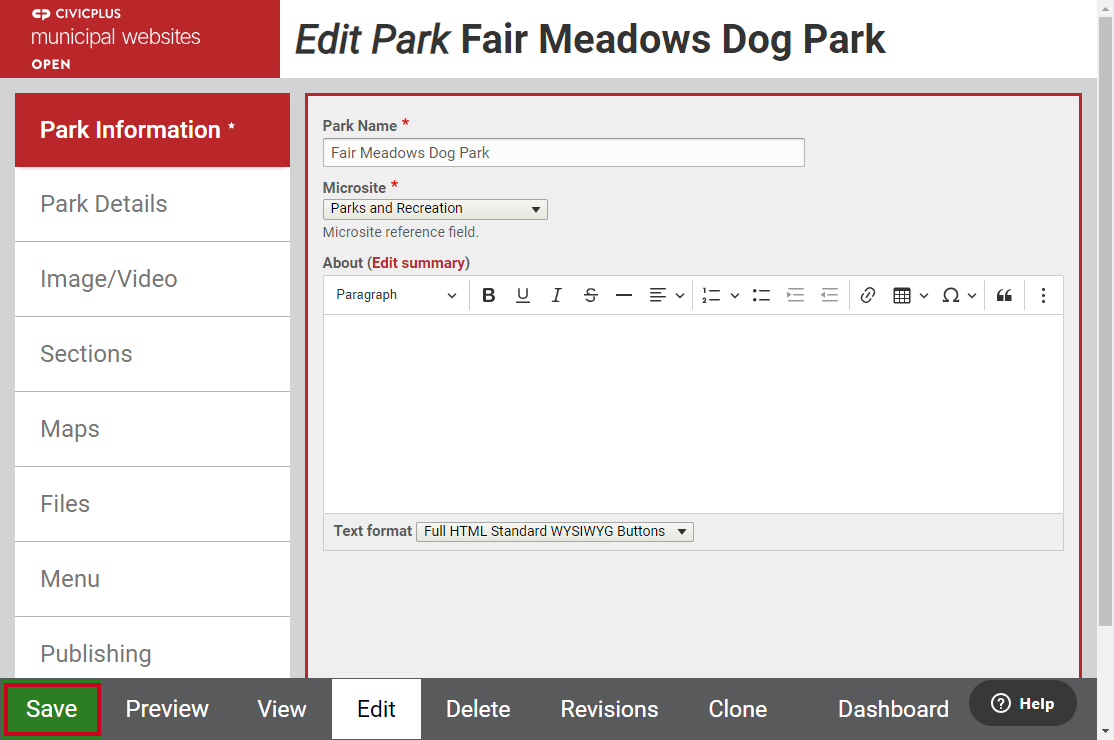Open the Microsite dropdown
The image size is (1114, 740).
click(x=435, y=209)
